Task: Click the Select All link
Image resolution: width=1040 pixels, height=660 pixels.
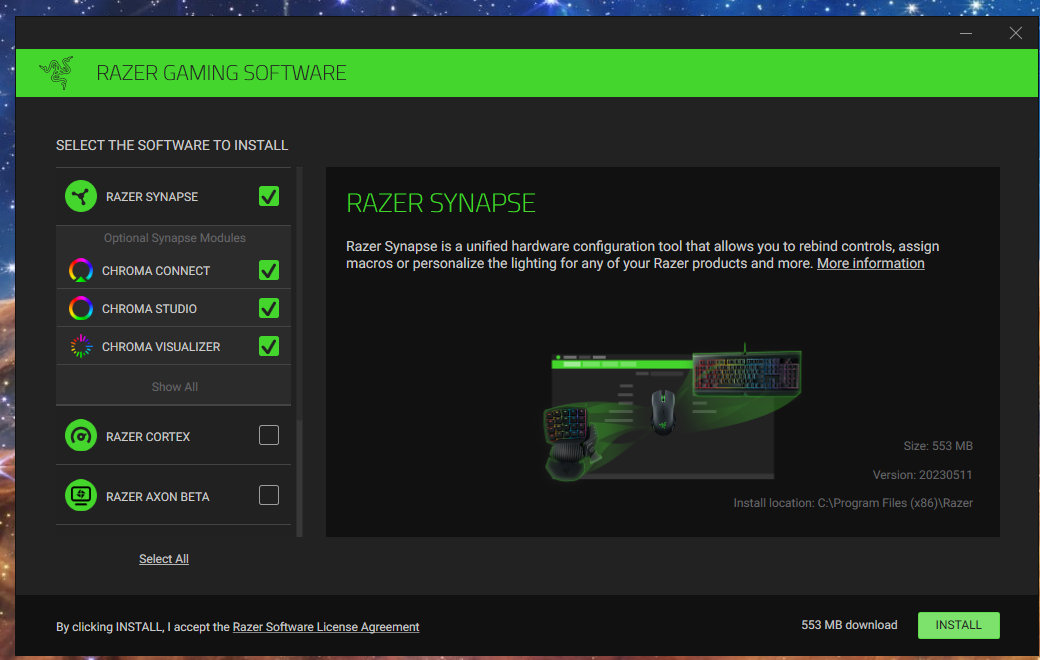Action: coord(164,559)
